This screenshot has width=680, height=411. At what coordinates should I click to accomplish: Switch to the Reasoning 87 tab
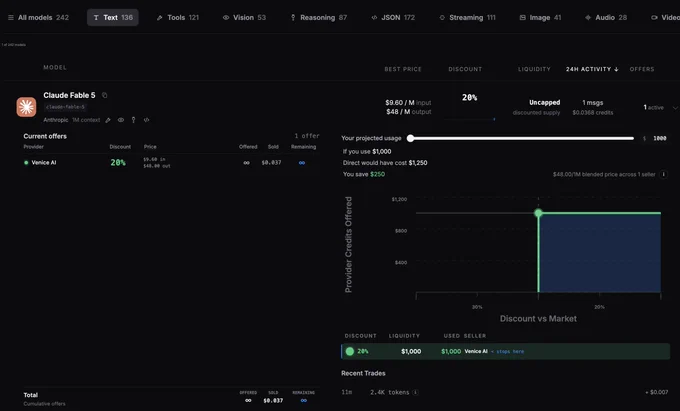coord(319,17)
